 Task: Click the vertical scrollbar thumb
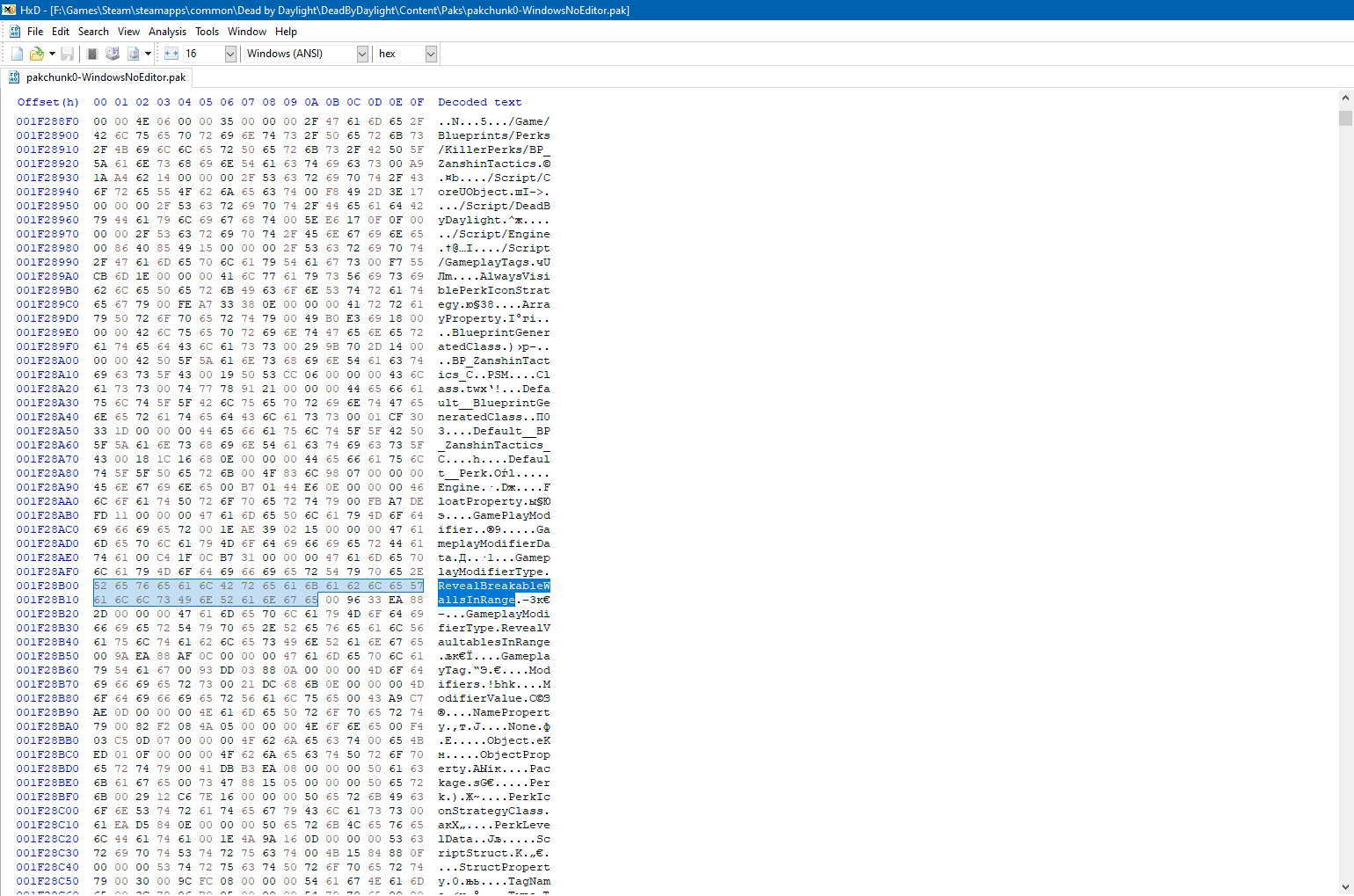click(x=1345, y=118)
